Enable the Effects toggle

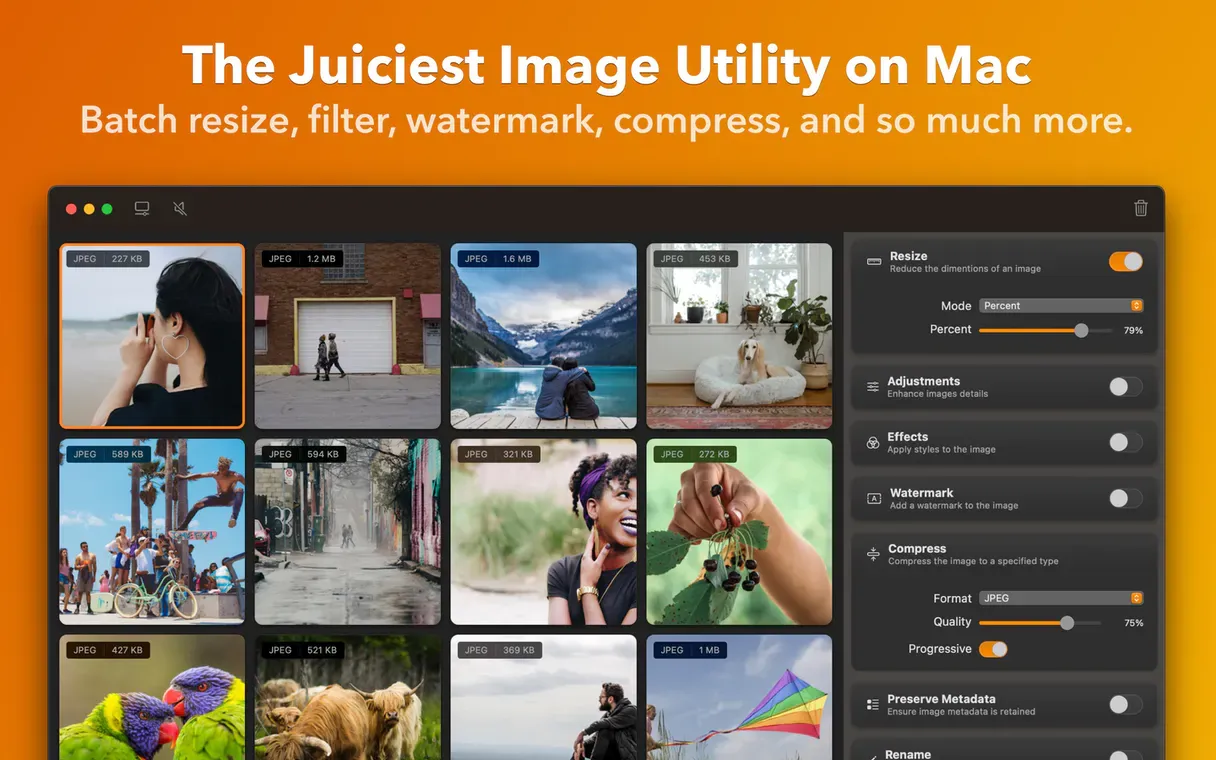1125,442
